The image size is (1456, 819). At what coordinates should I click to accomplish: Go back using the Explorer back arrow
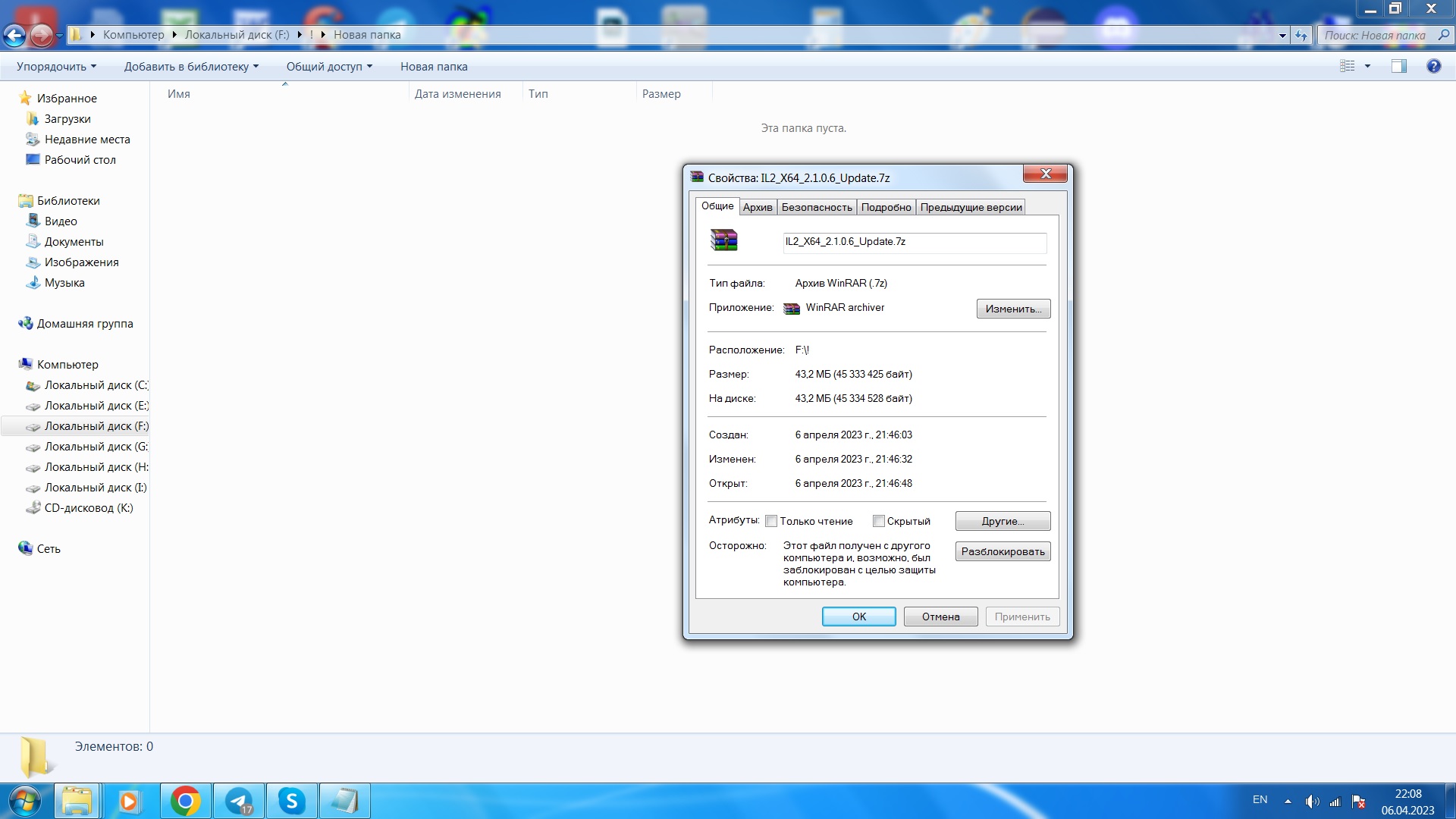(x=14, y=35)
